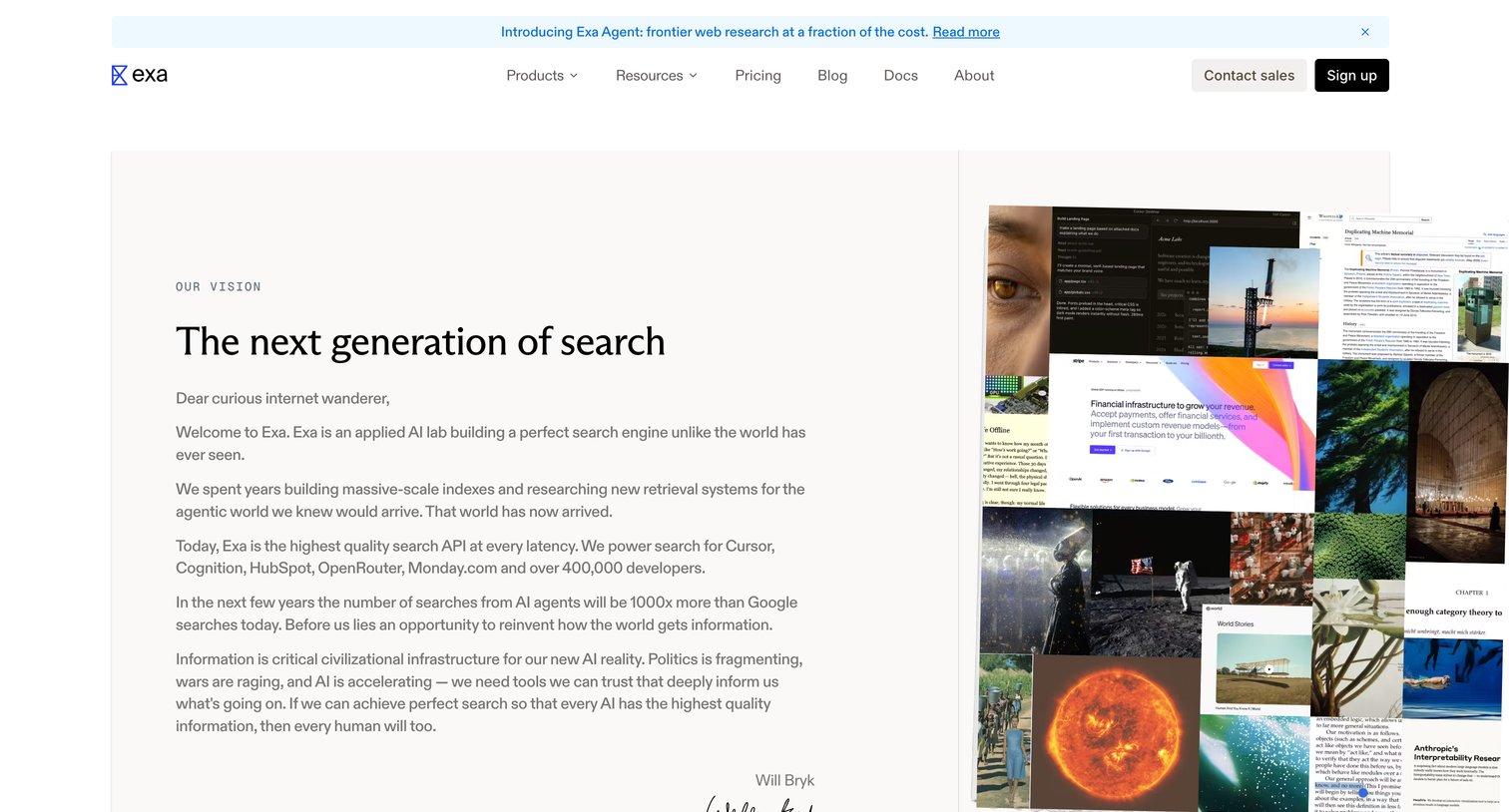1509x812 pixels.
Task: Open the Docs page
Action: (901, 76)
